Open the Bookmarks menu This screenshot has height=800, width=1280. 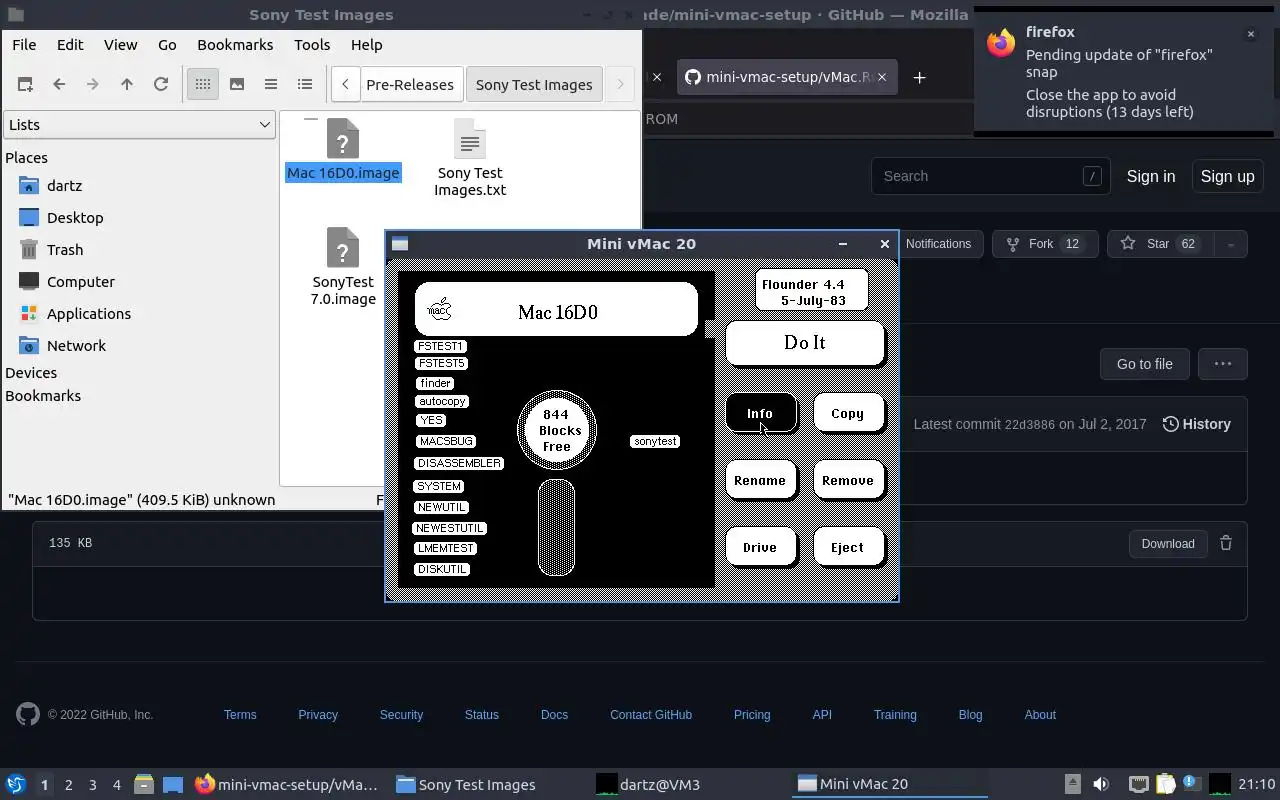tap(235, 45)
